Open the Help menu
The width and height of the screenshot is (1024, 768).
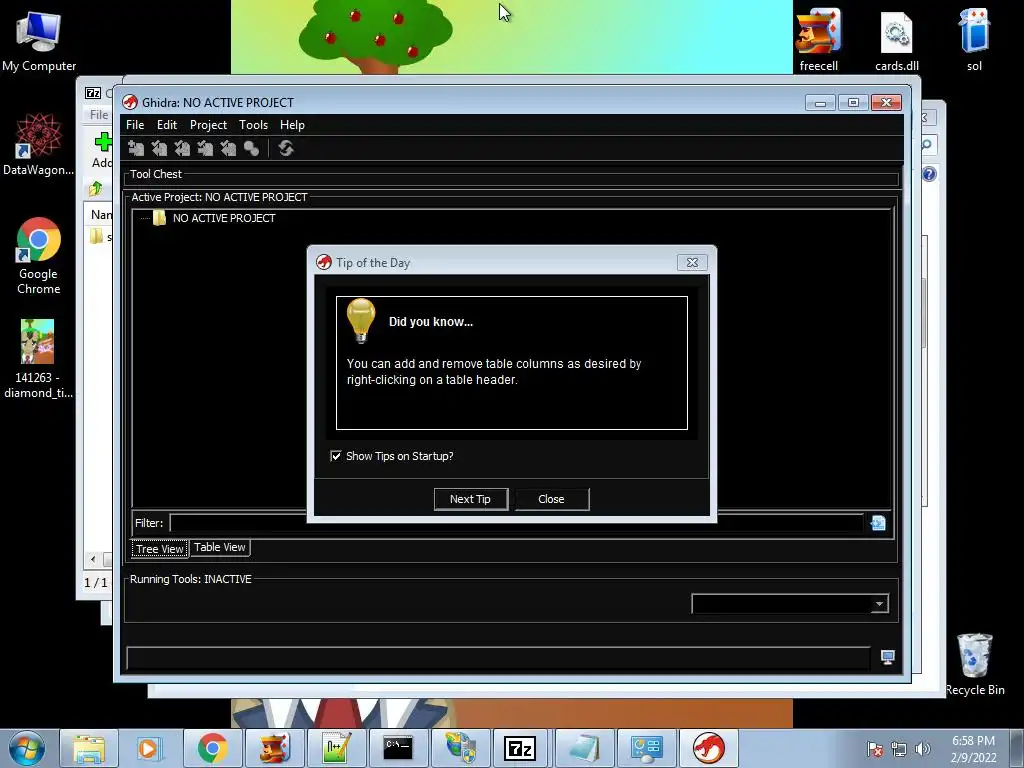coord(292,125)
